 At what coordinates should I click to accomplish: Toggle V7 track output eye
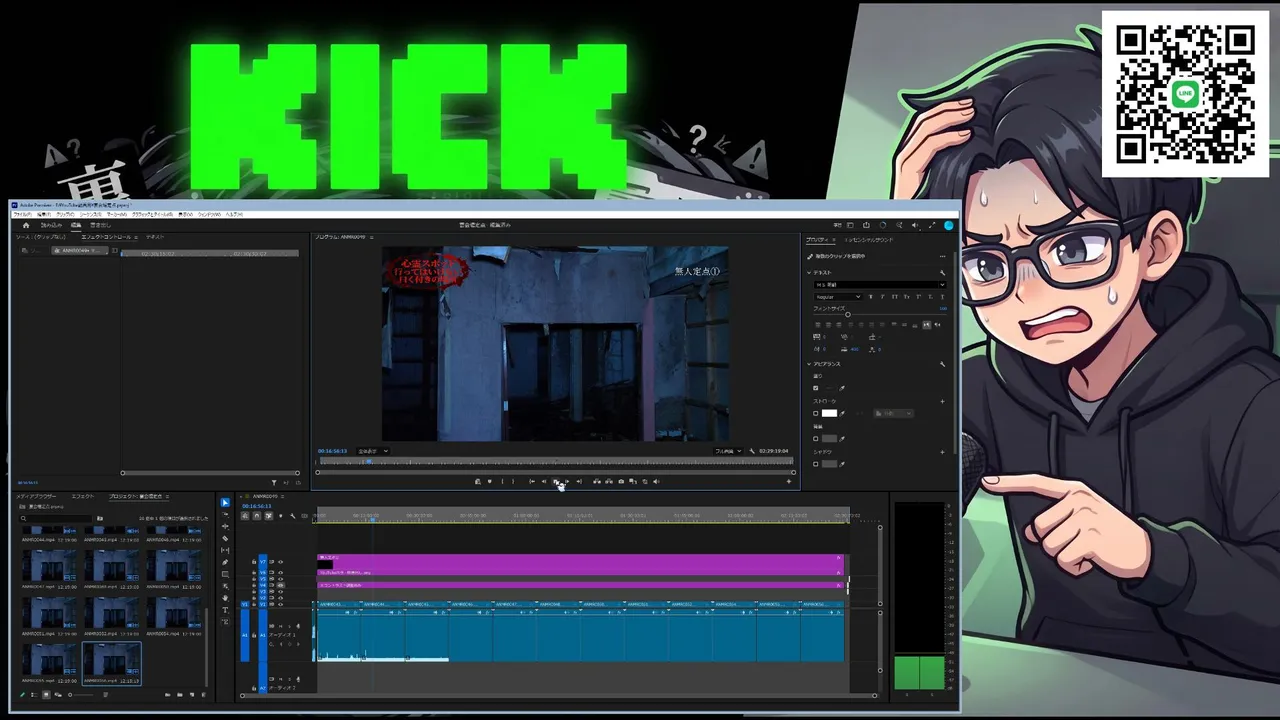(x=280, y=562)
